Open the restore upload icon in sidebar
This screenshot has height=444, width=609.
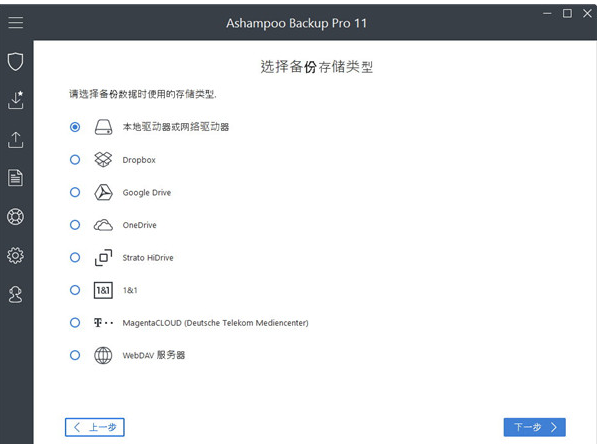[16, 139]
